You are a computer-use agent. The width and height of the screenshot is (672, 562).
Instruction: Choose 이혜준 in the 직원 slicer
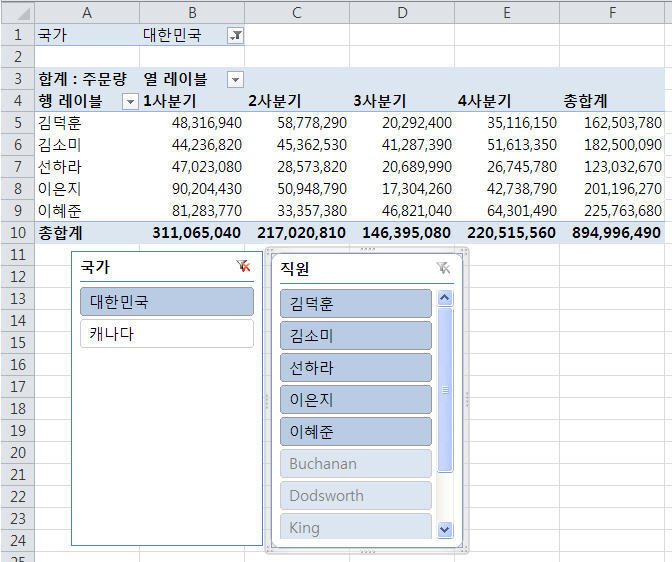(355, 432)
